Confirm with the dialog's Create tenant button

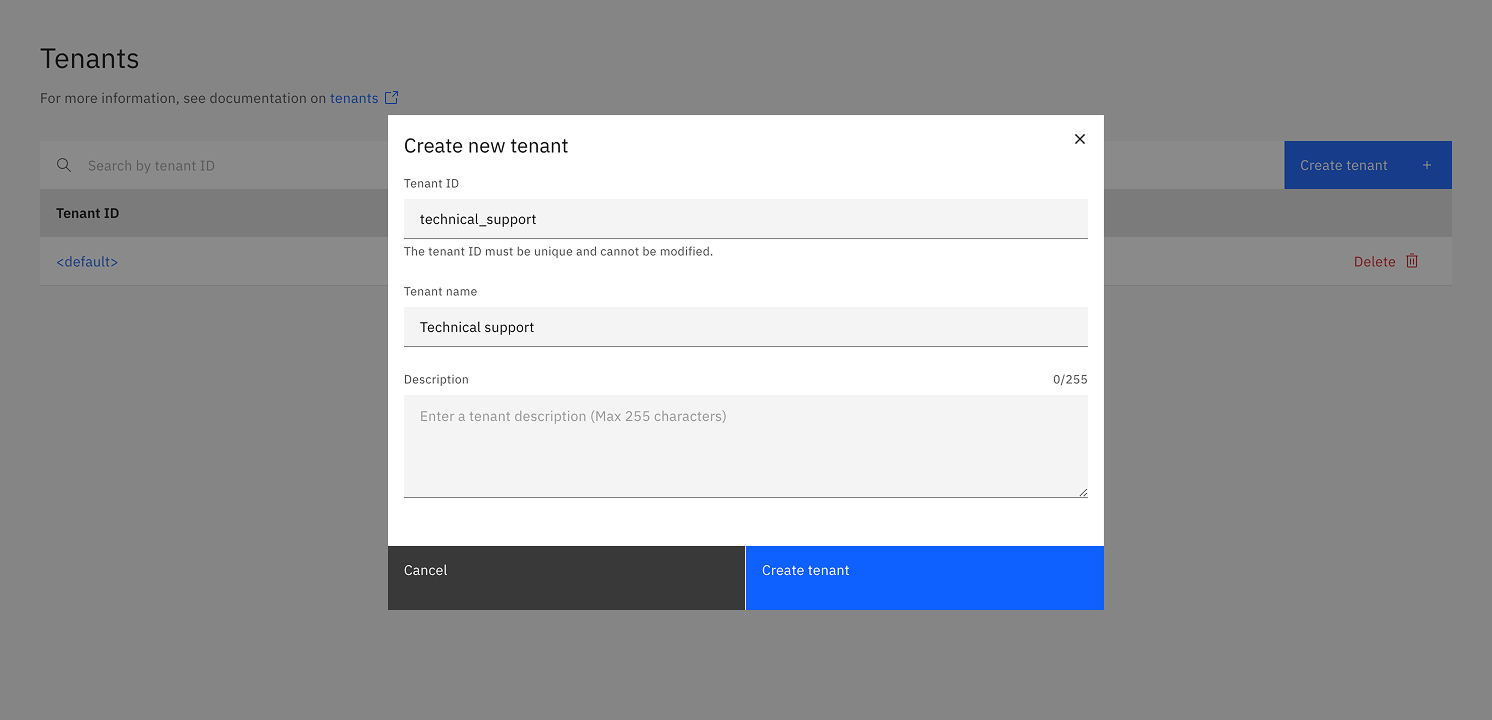click(x=925, y=578)
